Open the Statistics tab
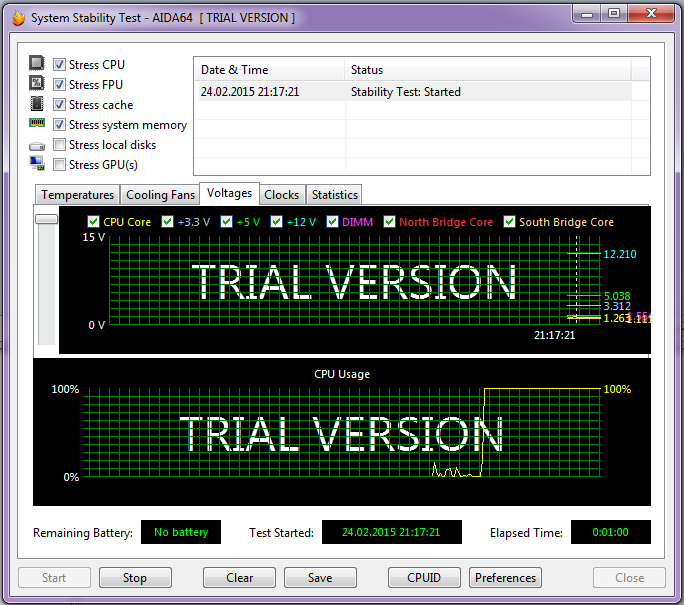This screenshot has width=684, height=605. (334, 195)
